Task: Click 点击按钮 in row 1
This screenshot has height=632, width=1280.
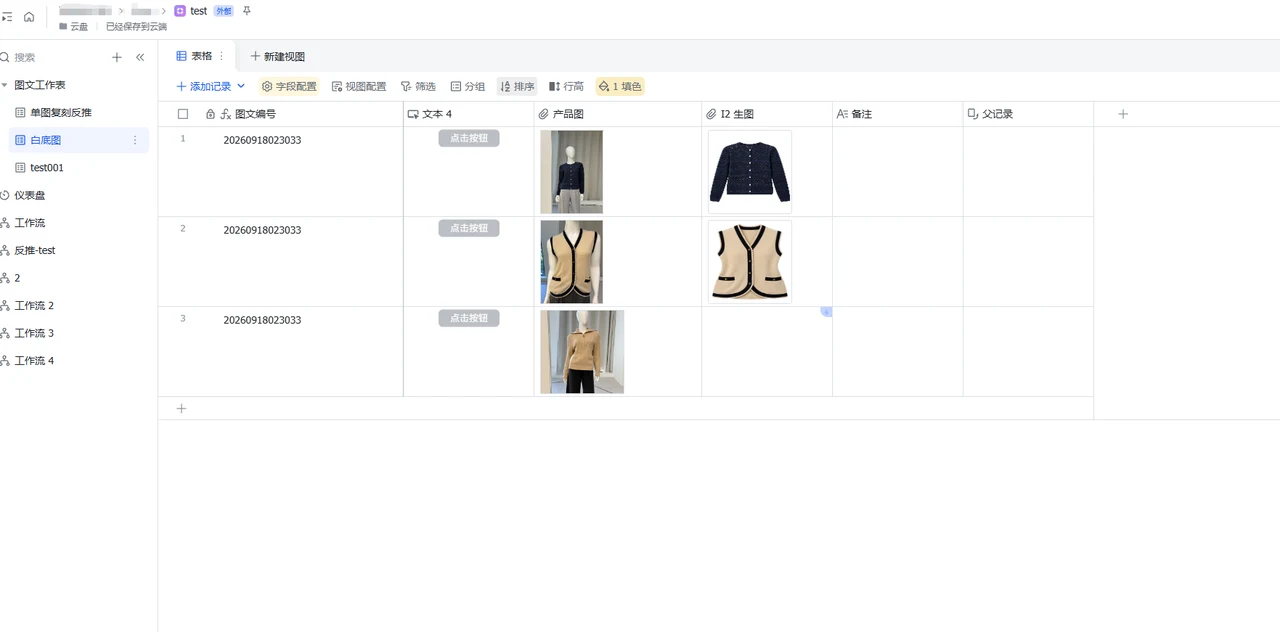Action: click(x=469, y=138)
